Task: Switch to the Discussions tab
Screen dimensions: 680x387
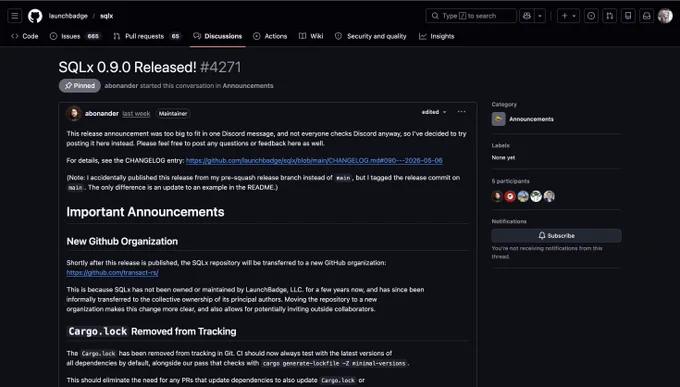Action: pyautogui.click(x=218, y=36)
